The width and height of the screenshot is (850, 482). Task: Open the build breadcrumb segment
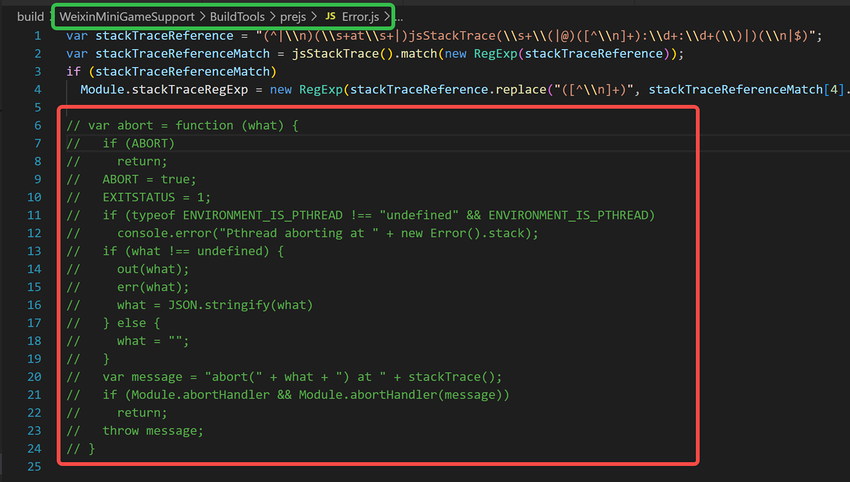click(30, 17)
